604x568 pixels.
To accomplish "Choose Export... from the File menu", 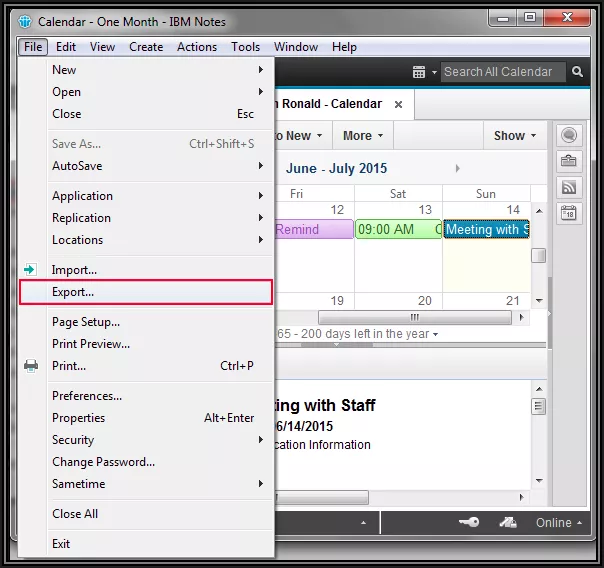I will pyautogui.click(x=146, y=292).
